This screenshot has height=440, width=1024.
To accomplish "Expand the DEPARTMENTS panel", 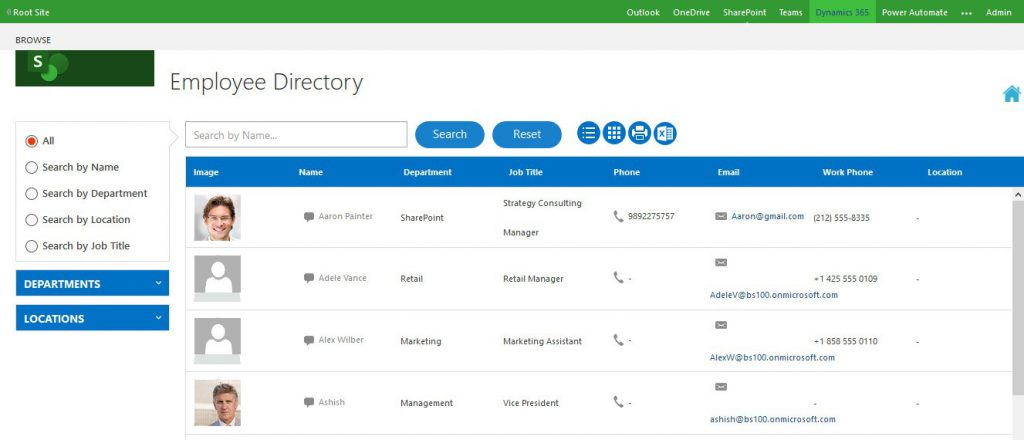I will [x=92, y=283].
